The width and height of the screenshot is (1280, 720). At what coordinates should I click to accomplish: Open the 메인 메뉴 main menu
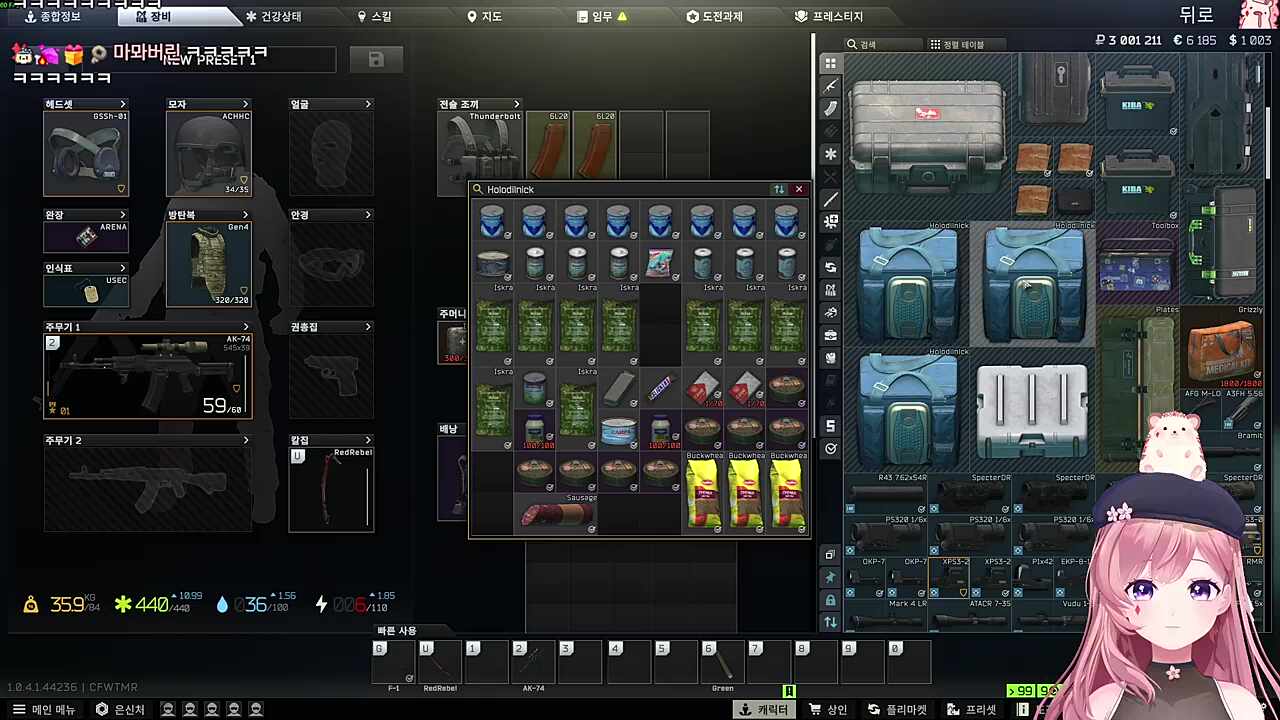(43, 709)
